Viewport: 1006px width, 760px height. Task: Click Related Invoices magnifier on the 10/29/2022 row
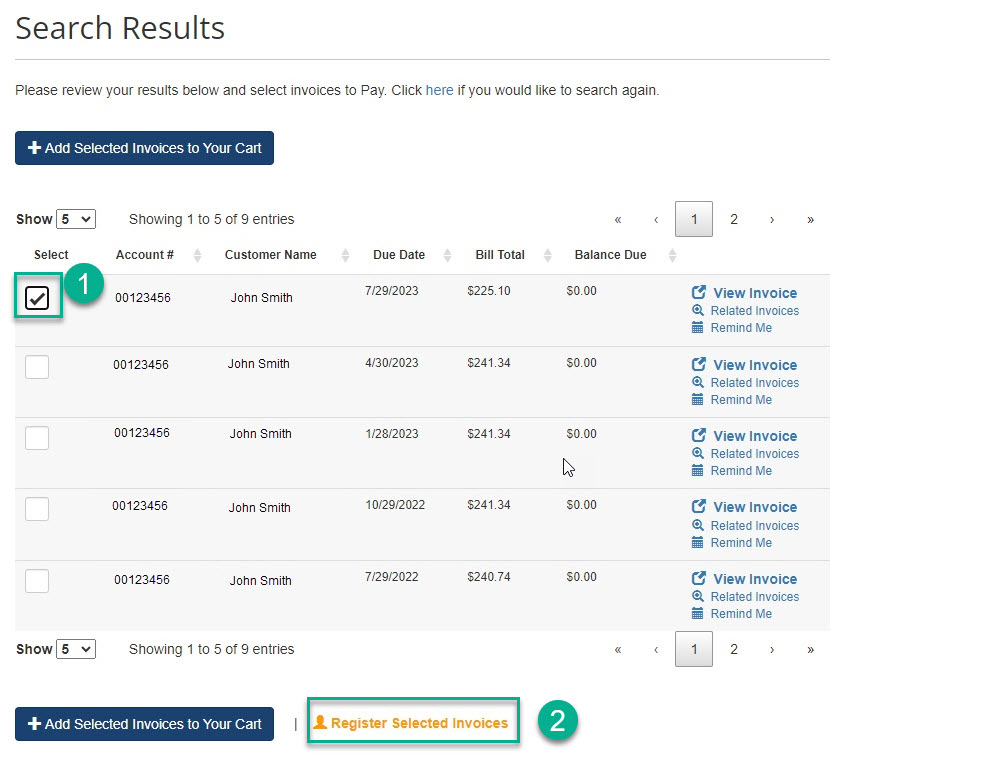(700, 525)
